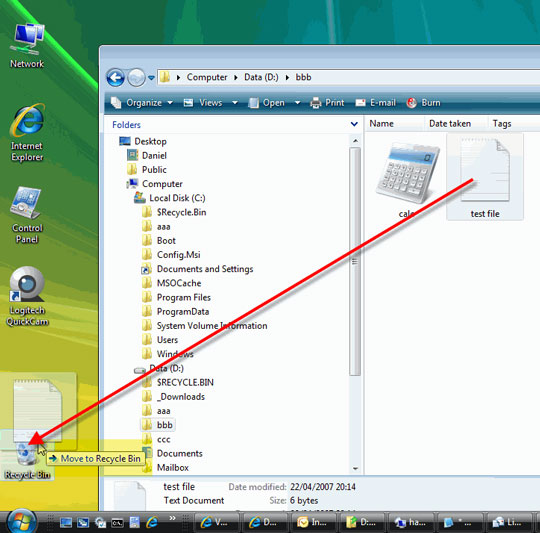
Task: Click Internet Explorer quick launch icon
Action: click(152, 523)
